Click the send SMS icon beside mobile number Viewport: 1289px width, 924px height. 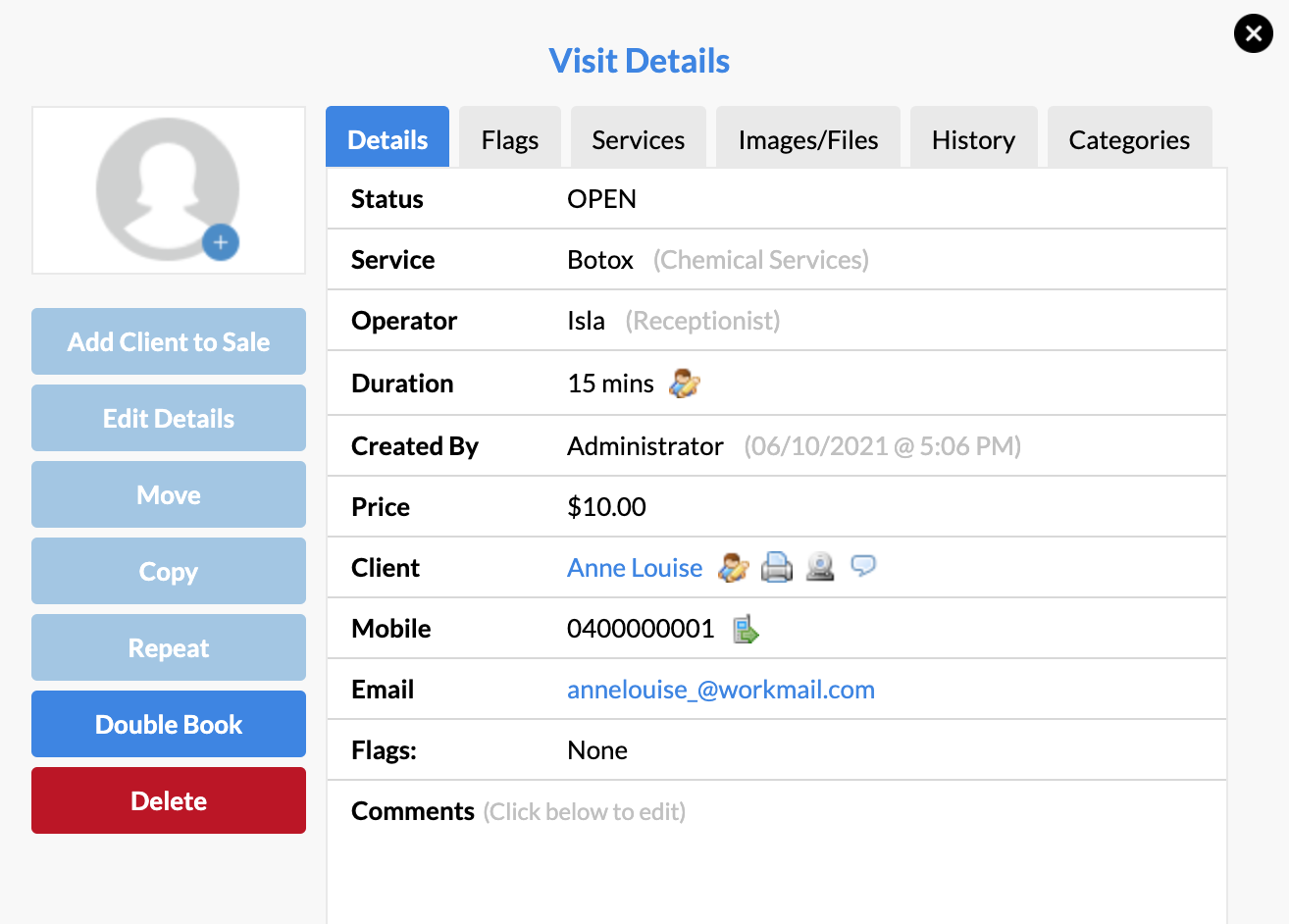(747, 629)
